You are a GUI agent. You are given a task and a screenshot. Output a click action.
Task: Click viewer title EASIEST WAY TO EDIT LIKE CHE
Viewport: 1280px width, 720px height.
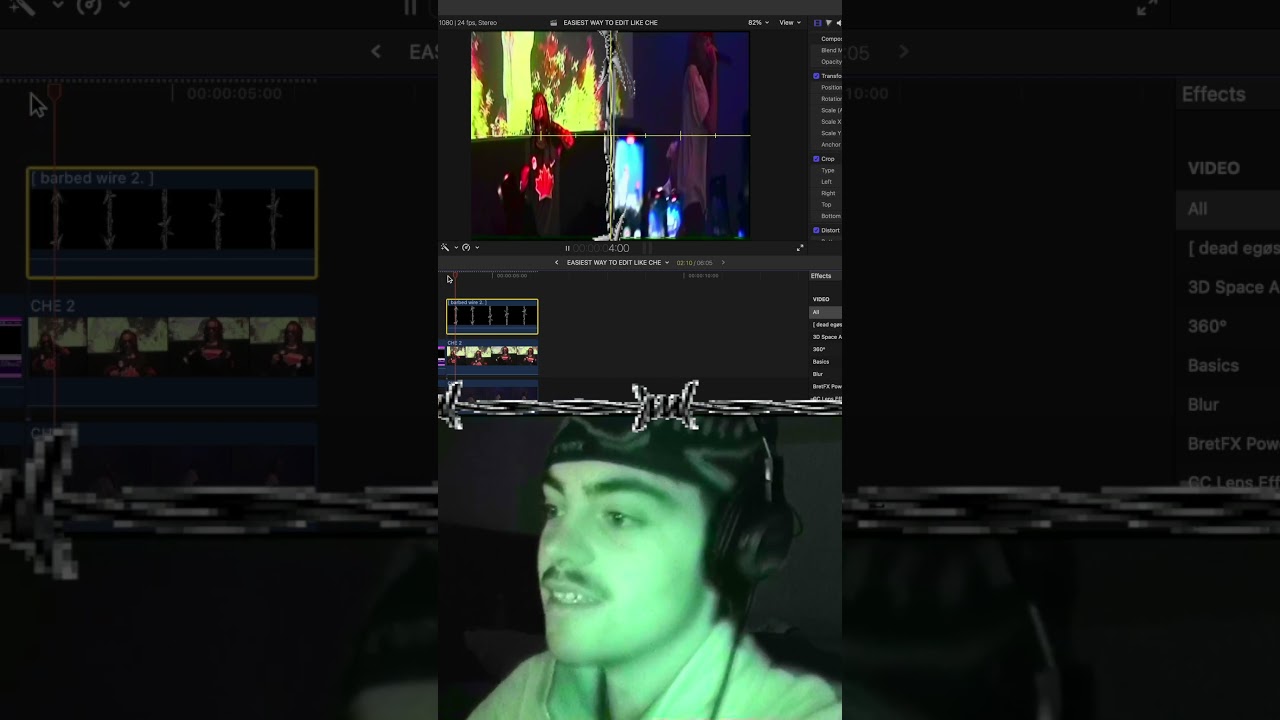point(610,22)
